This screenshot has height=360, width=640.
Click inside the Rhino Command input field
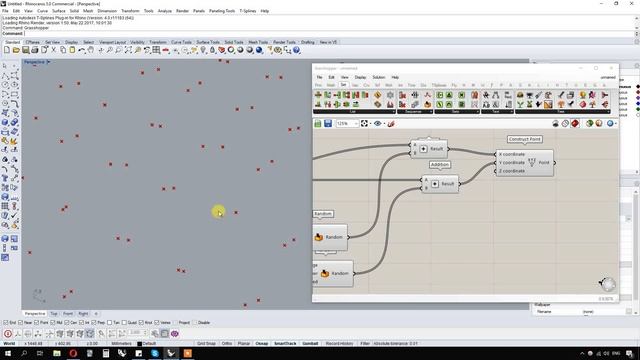329,33
